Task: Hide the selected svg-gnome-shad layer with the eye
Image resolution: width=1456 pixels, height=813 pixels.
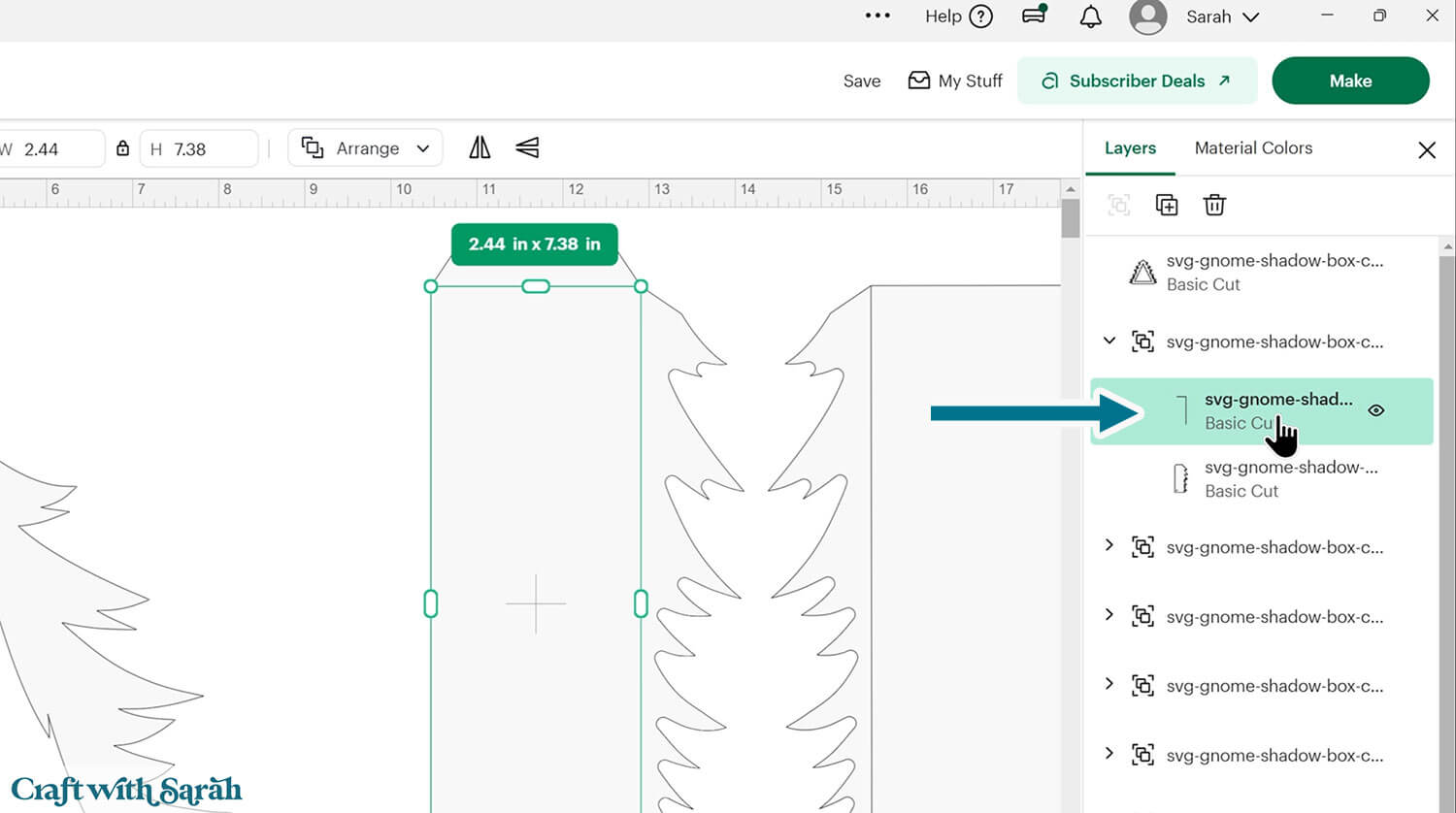Action: 1375,410
